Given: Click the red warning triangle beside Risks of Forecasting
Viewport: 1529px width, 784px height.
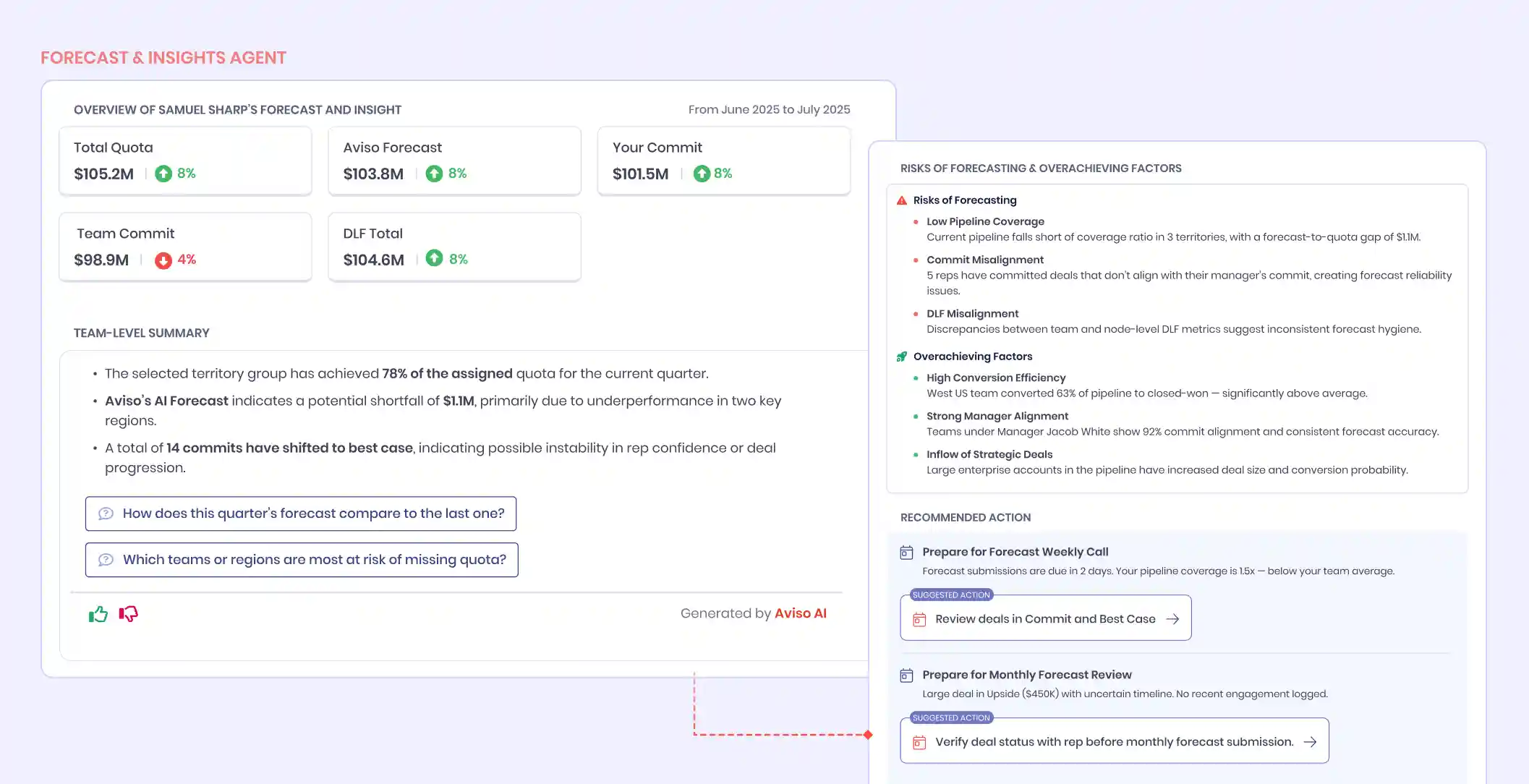Looking at the screenshot, I should (x=902, y=200).
